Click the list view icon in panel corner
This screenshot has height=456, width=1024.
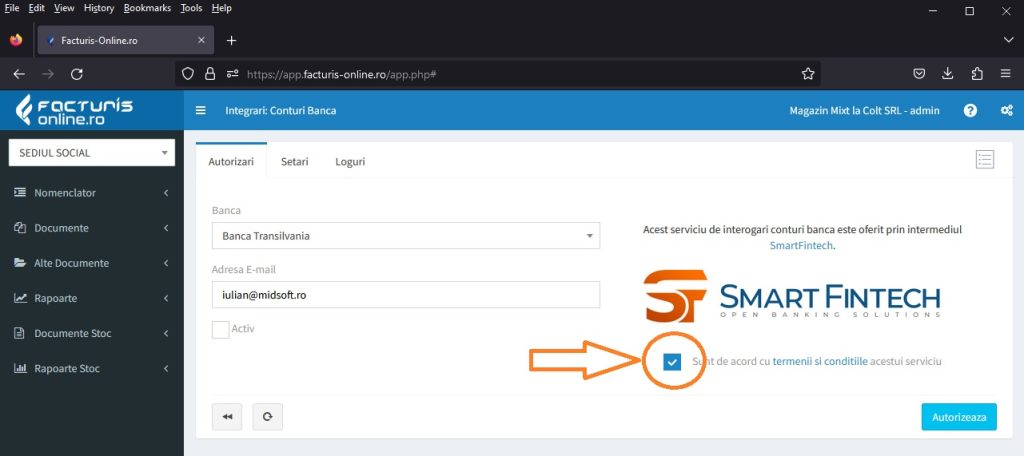[985, 159]
